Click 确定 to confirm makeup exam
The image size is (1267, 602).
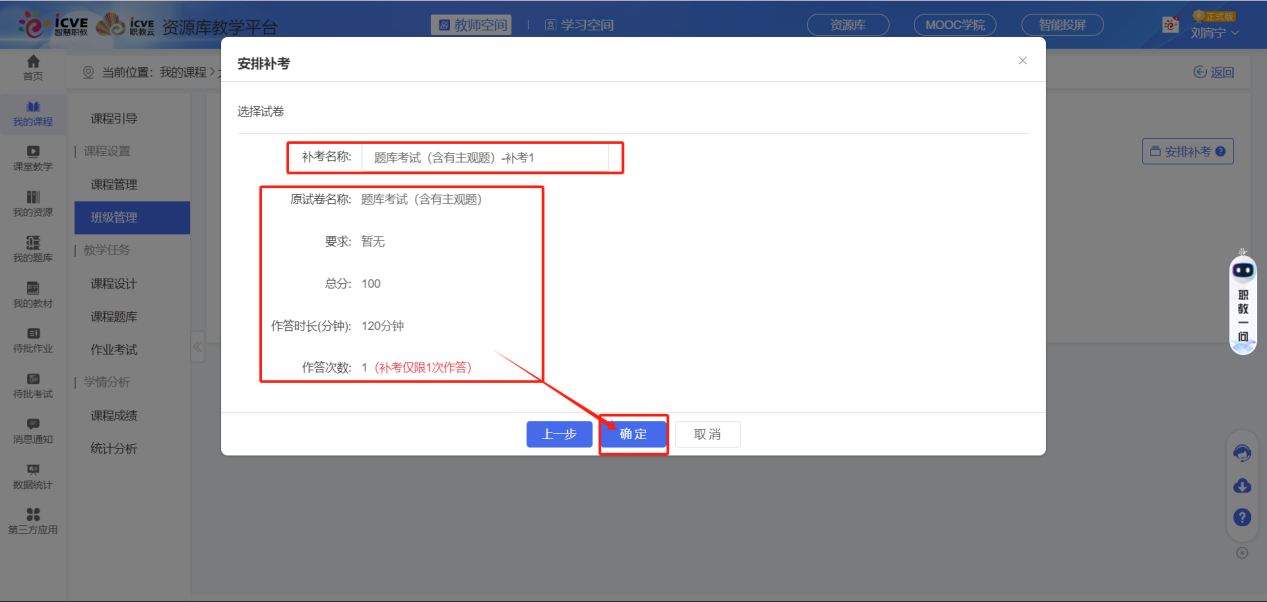pyautogui.click(x=633, y=434)
